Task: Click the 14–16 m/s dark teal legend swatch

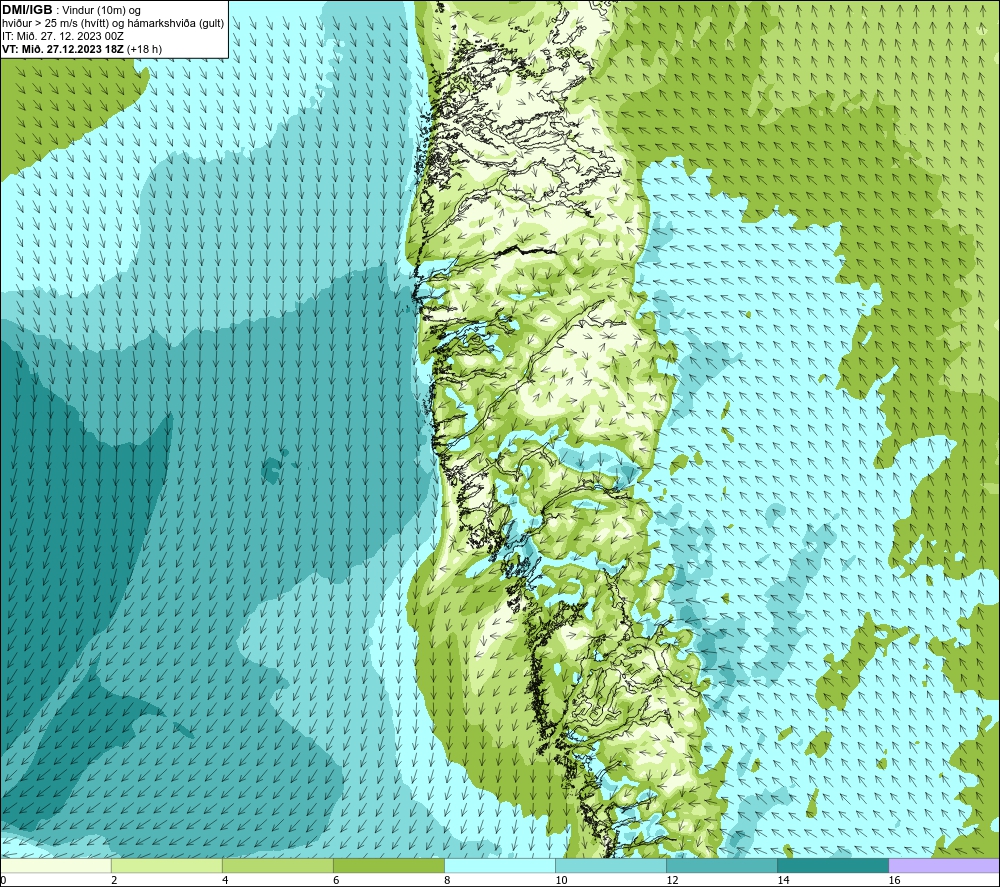Action: coord(832,865)
